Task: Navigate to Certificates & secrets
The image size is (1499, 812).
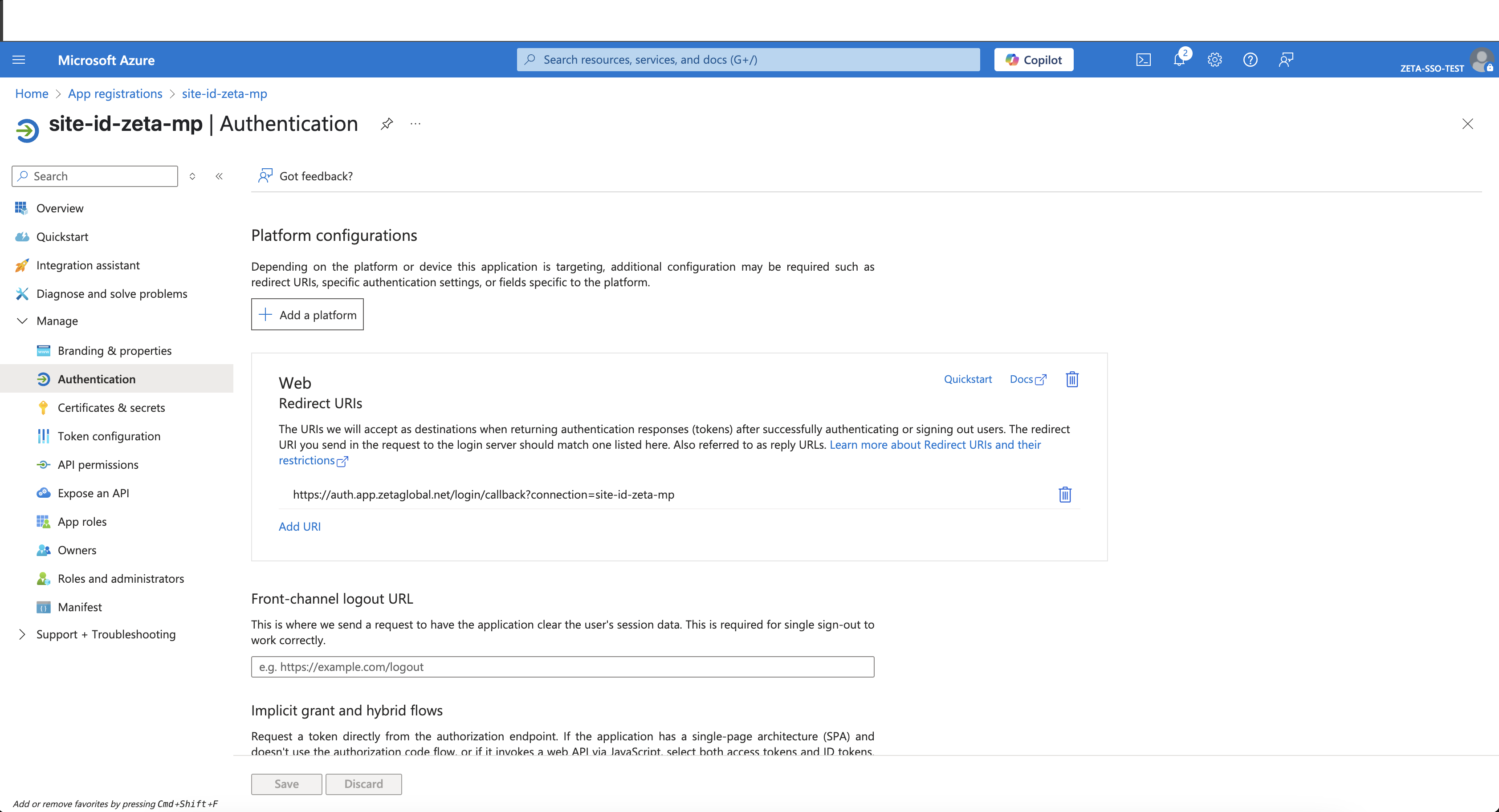Action: pyautogui.click(x=111, y=407)
